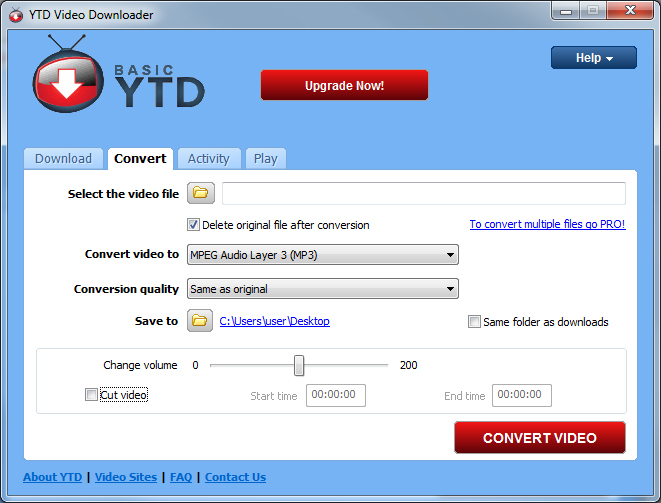Click the YTD television logo
The width and height of the screenshot is (661, 503).
coord(68,75)
